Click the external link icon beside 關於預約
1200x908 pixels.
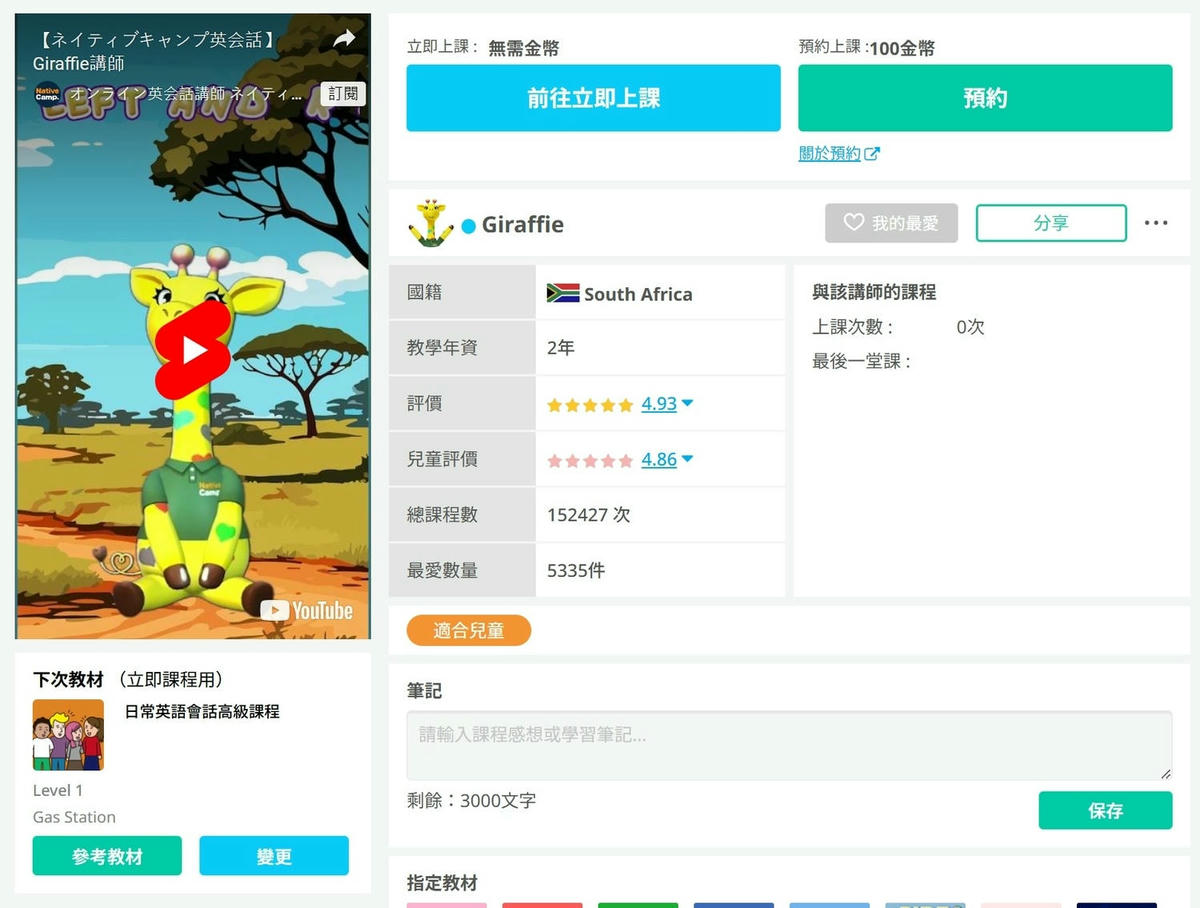pos(872,154)
